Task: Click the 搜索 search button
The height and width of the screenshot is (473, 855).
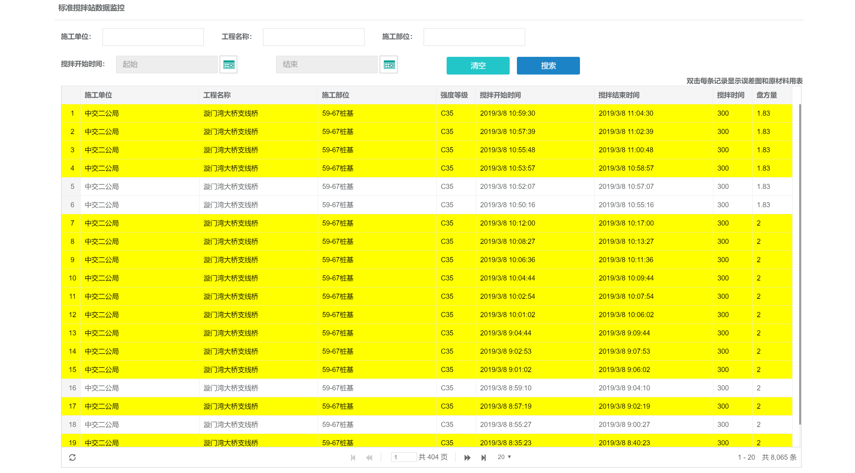Action: [548, 65]
